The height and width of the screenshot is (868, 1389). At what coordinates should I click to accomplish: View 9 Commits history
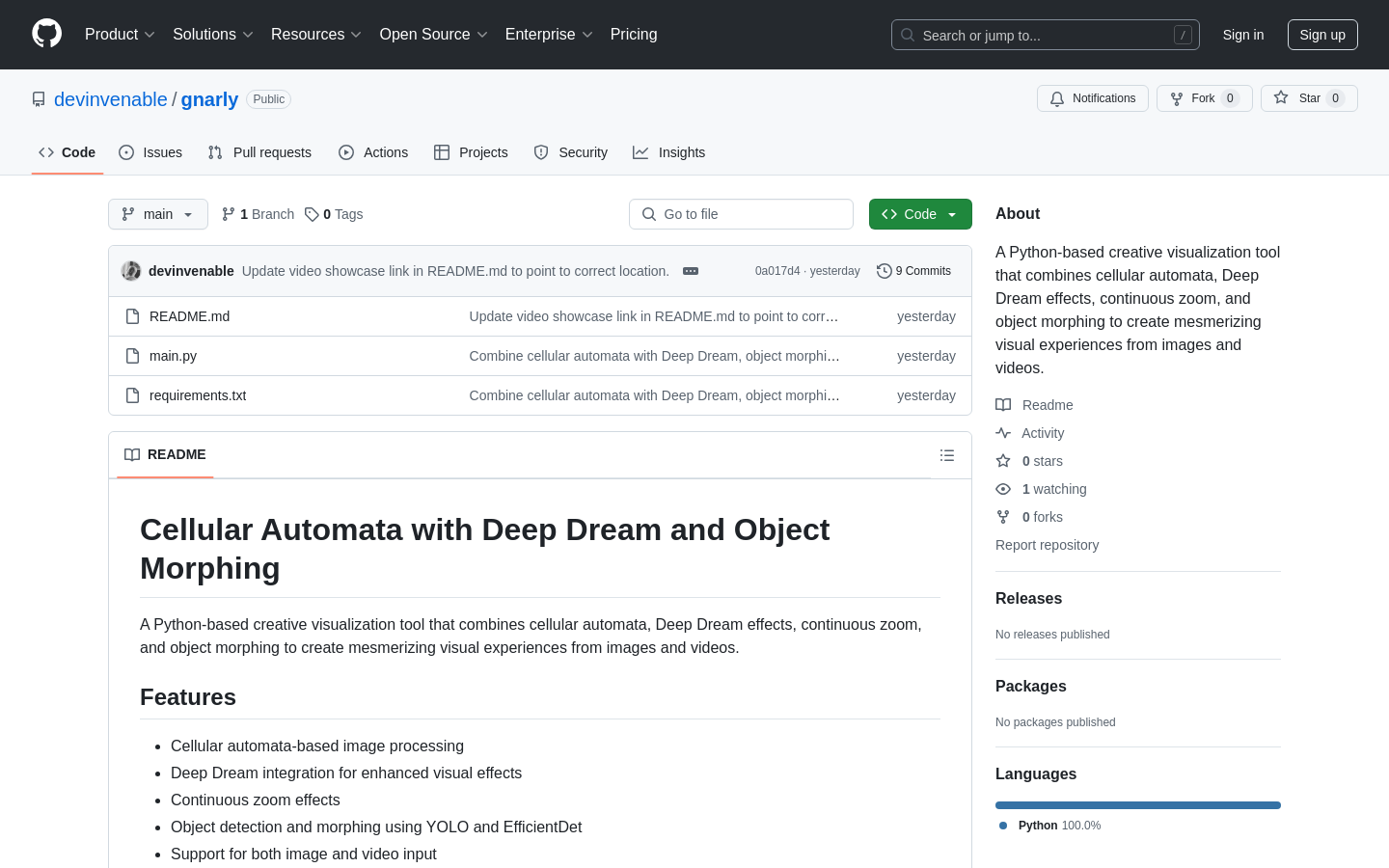click(x=913, y=271)
